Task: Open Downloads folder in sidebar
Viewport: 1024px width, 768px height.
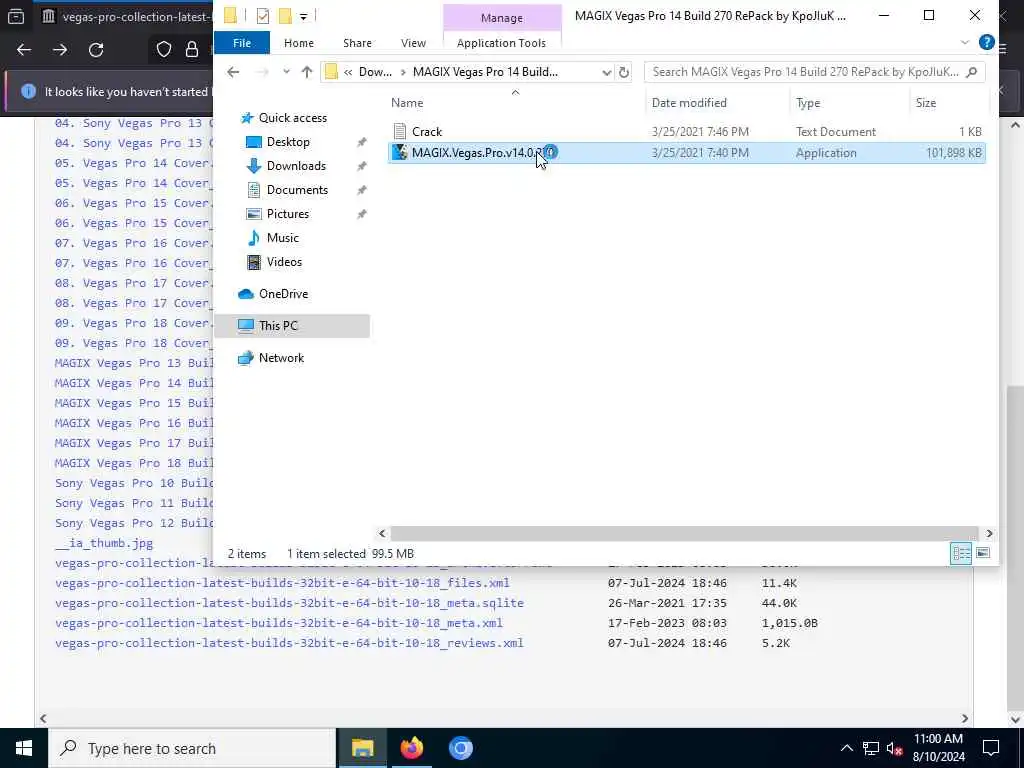Action: (x=296, y=166)
